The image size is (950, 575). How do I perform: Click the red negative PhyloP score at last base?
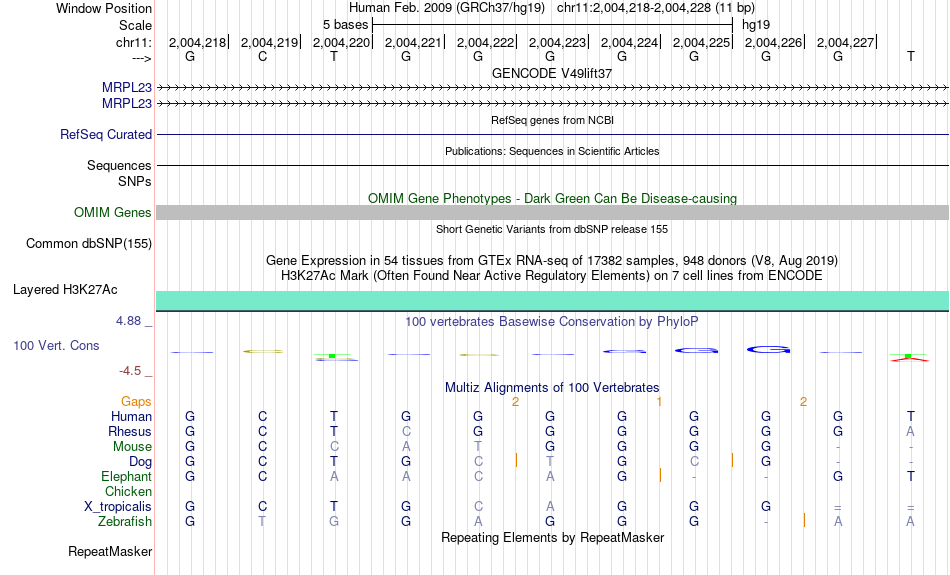point(910,359)
